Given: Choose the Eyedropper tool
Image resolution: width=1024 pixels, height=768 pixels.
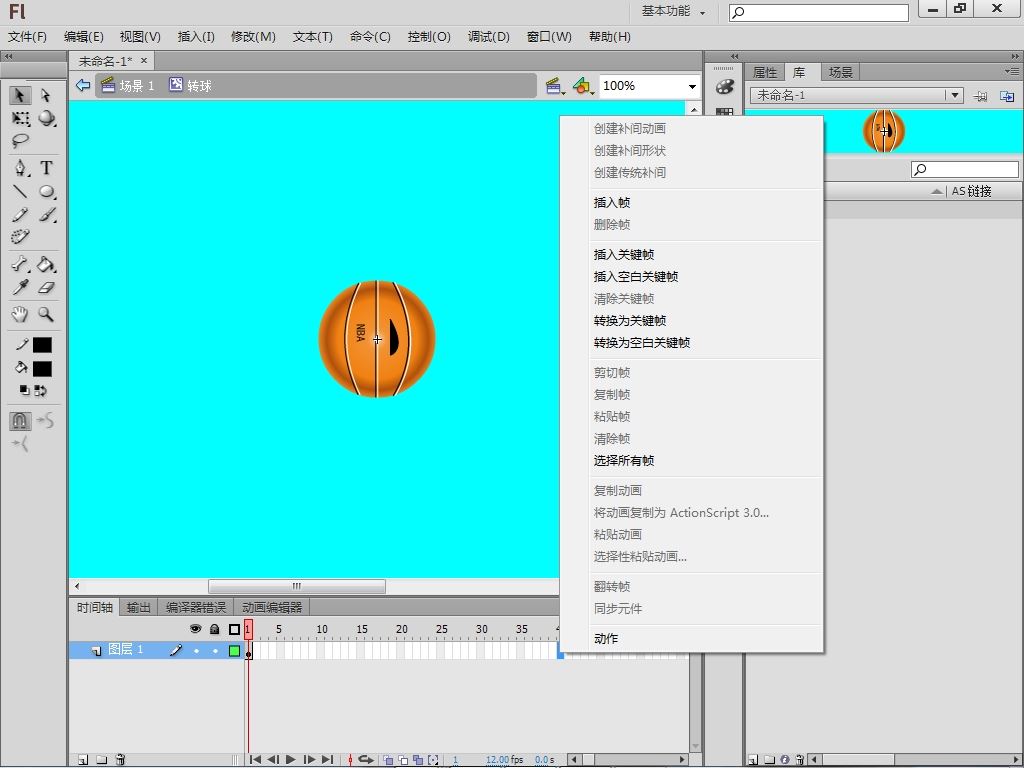Looking at the screenshot, I should pos(20,288).
